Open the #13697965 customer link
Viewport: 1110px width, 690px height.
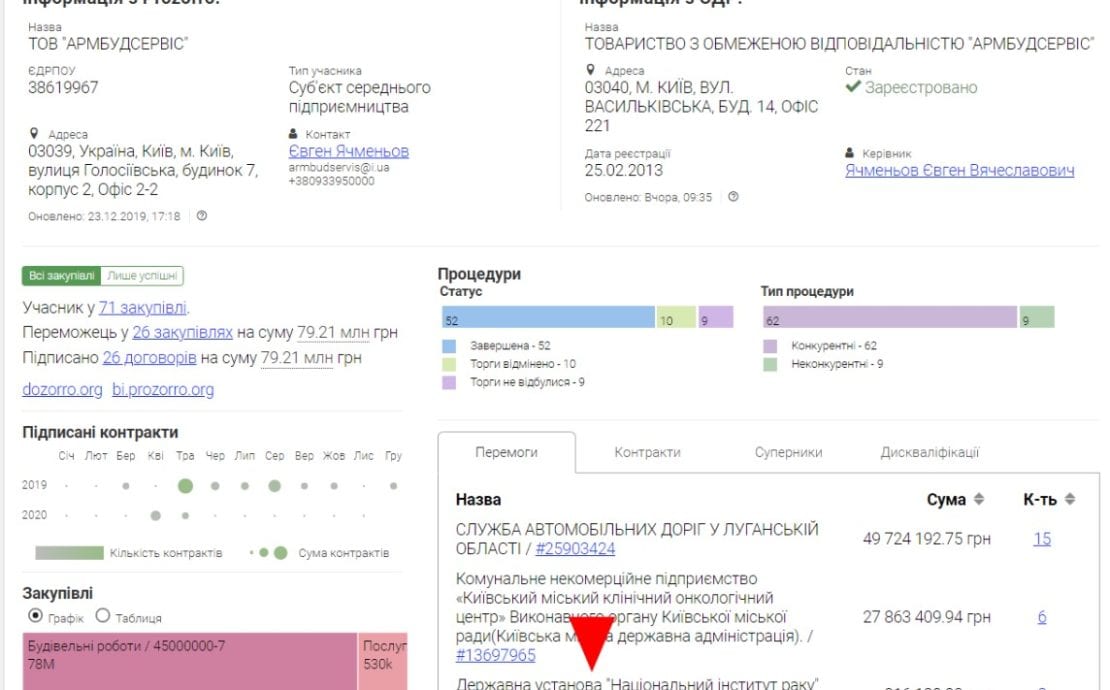[x=496, y=655]
